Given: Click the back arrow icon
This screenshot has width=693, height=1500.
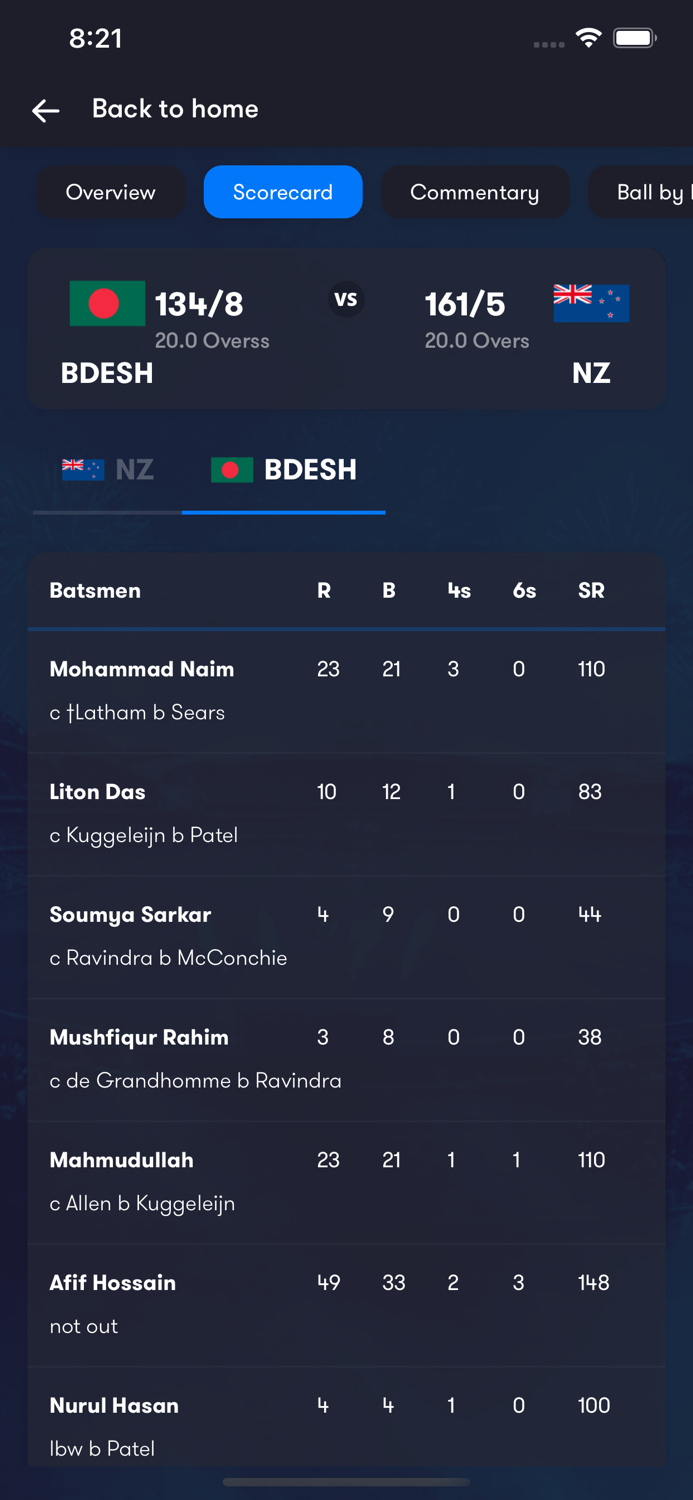Looking at the screenshot, I should click(x=45, y=111).
